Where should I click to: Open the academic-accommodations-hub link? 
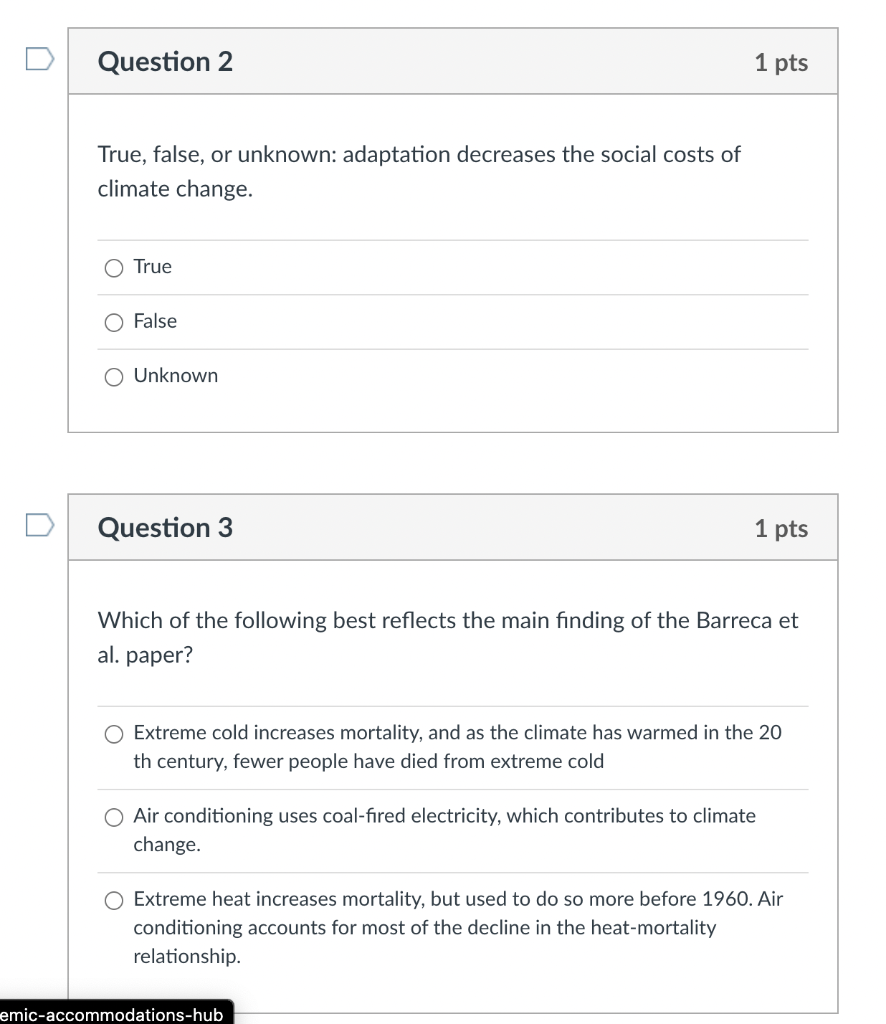point(112,1014)
